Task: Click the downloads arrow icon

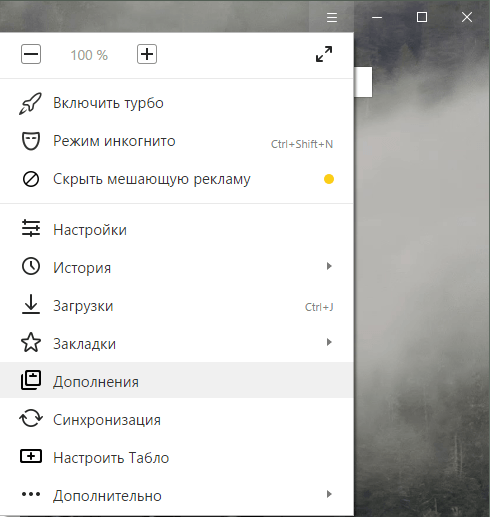Action: (x=31, y=304)
